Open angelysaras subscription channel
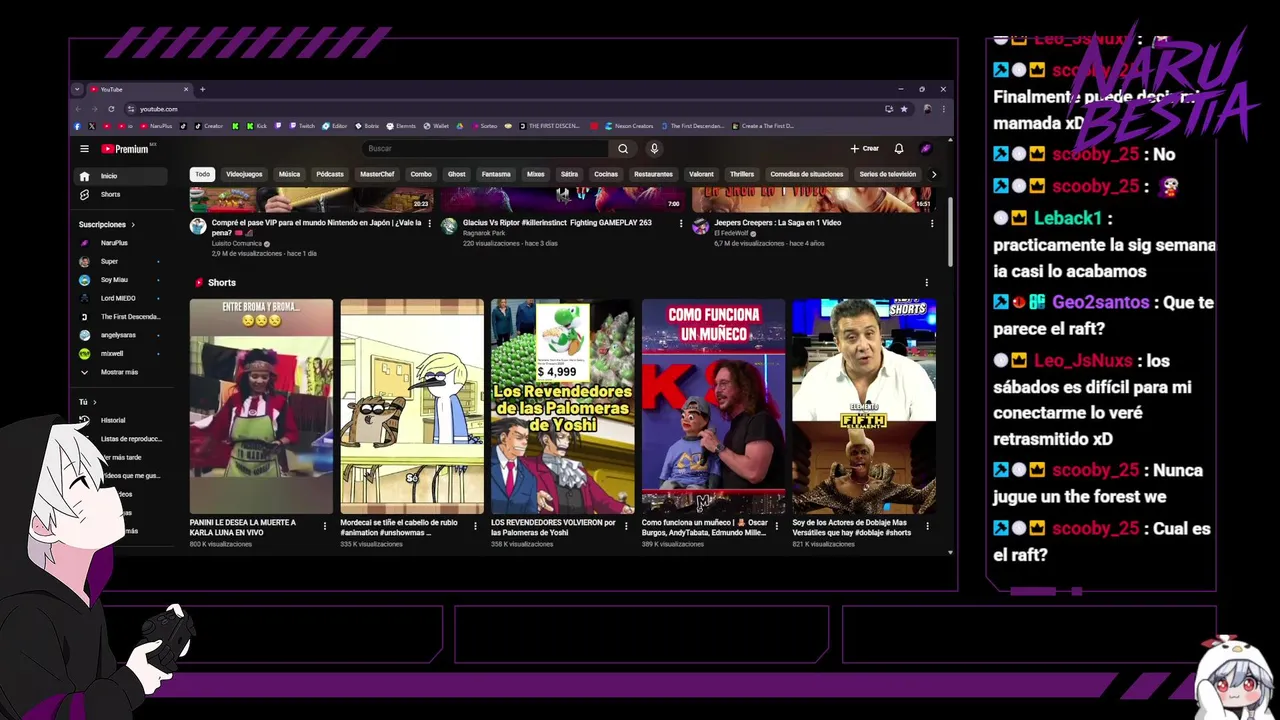Image resolution: width=1280 pixels, height=720 pixels. (121, 335)
